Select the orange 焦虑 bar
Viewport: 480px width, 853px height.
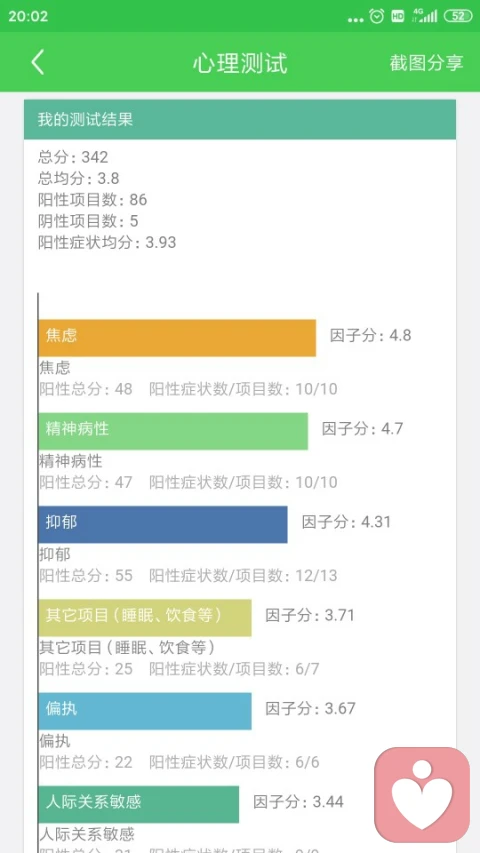(x=177, y=338)
